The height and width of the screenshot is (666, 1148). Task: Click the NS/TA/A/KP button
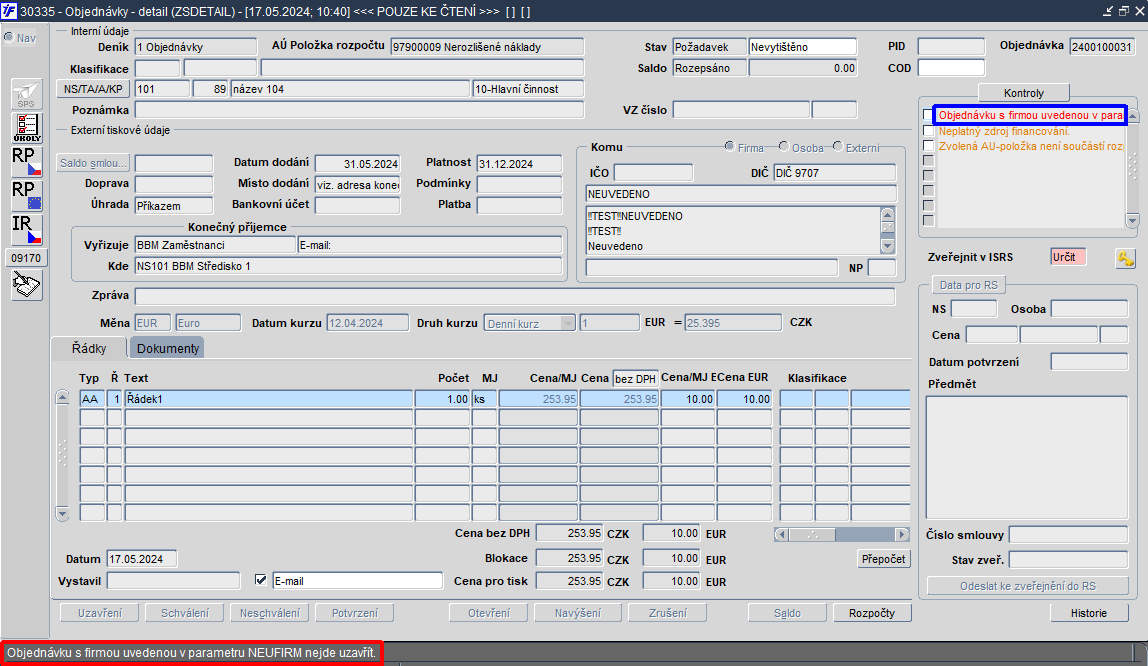tap(93, 89)
